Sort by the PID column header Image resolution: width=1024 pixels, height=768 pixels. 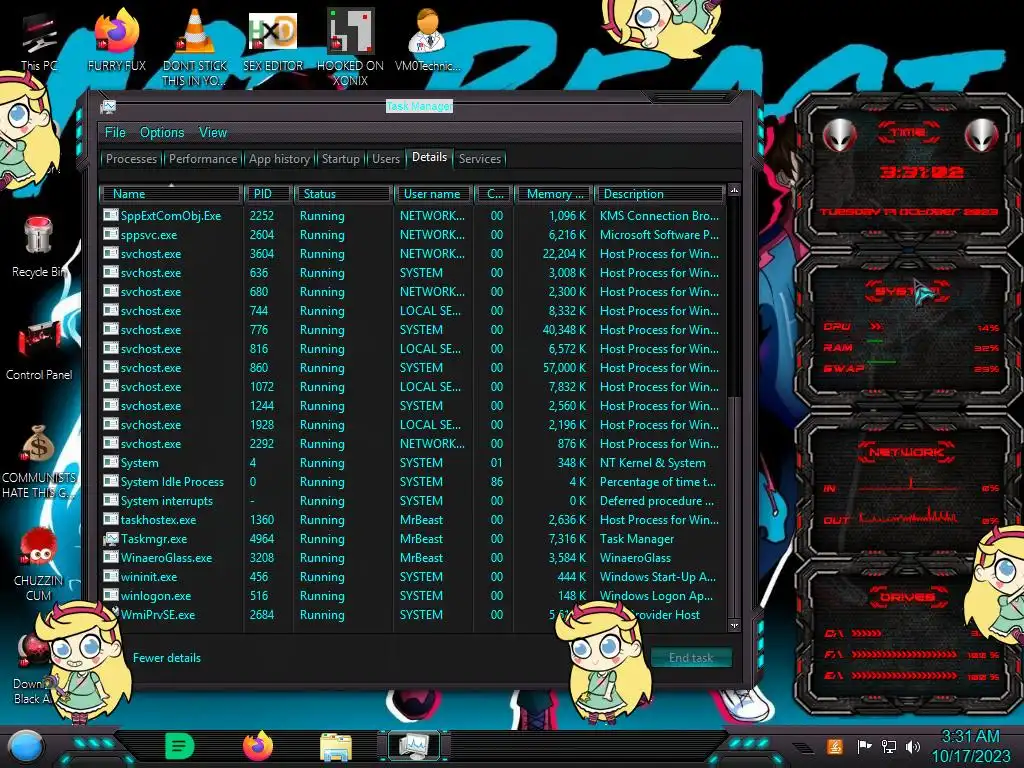pos(268,194)
